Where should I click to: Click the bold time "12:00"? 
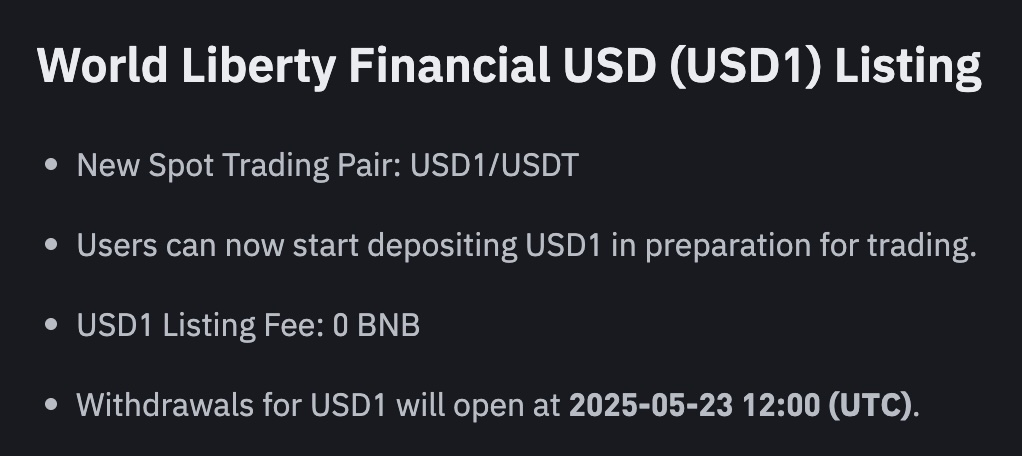click(x=781, y=405)
